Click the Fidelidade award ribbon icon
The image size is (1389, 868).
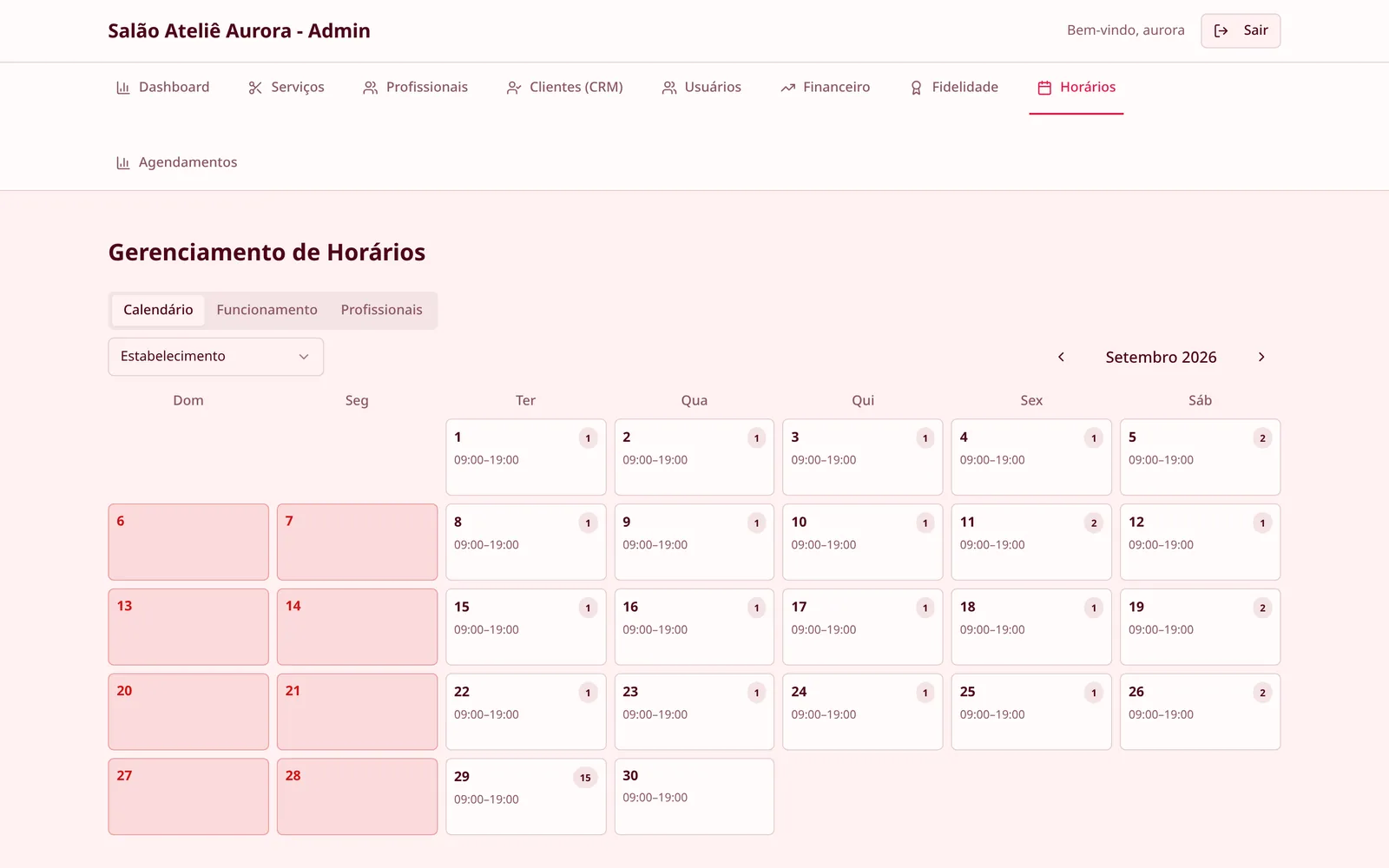[x=916, y=88]
